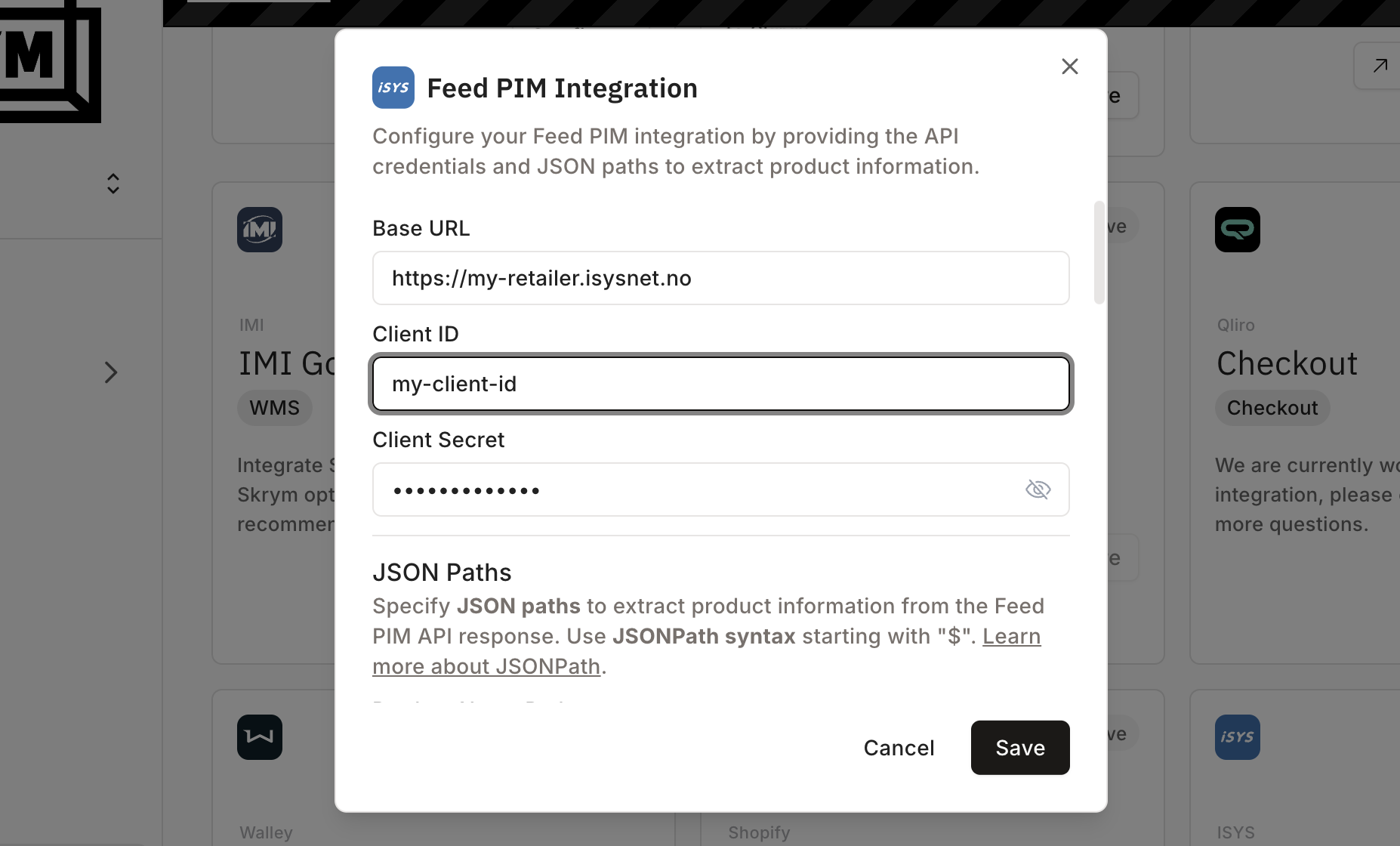Close the Feed PIM Integration dialog
Viewport: 1400px width, 846px height.
pyautogui.click(x=1069, y=66)
